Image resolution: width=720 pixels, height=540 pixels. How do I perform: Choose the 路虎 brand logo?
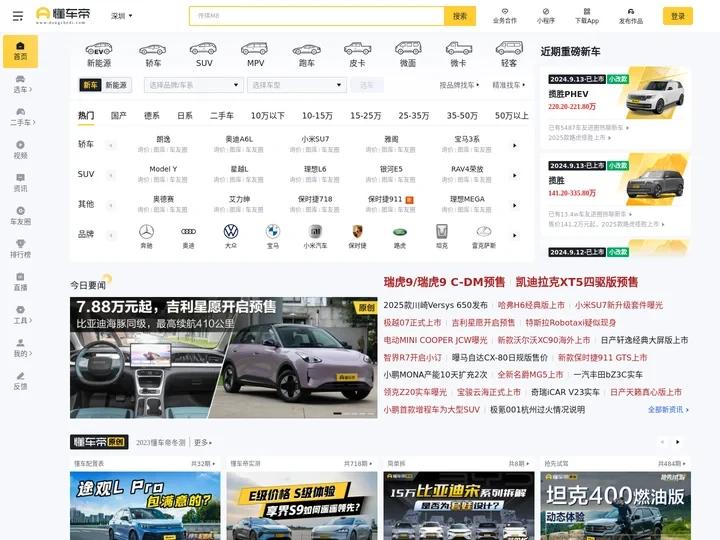click(399, 236)
